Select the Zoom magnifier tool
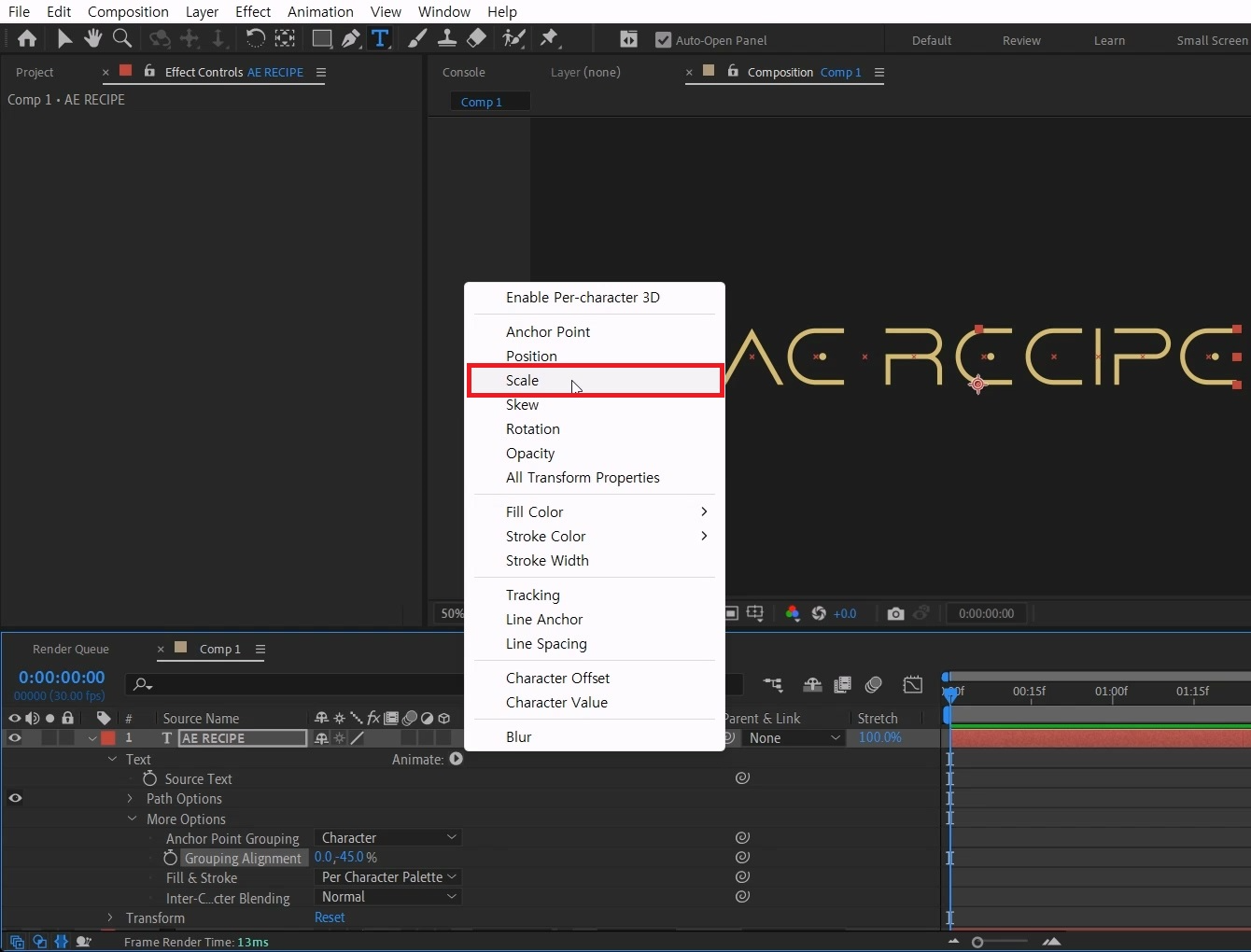 tap(121, 38)
